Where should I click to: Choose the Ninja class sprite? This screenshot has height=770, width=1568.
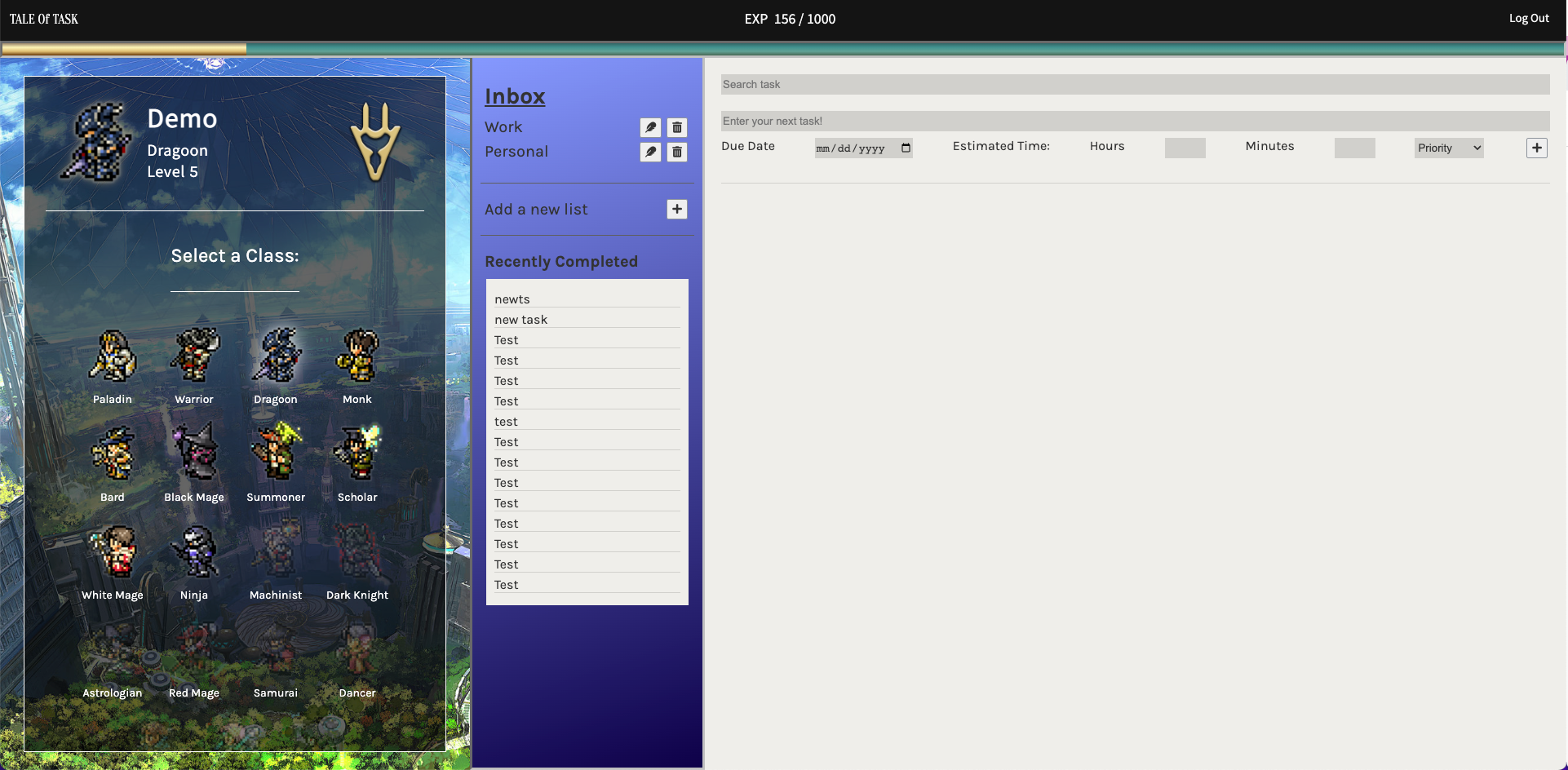click(x=194, y=551)
